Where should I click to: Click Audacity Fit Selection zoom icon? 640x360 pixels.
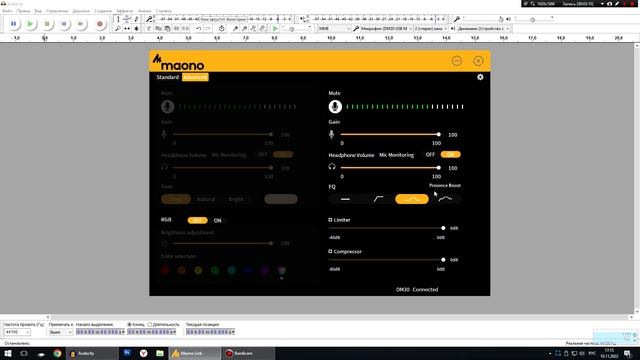tap(253, 29)
